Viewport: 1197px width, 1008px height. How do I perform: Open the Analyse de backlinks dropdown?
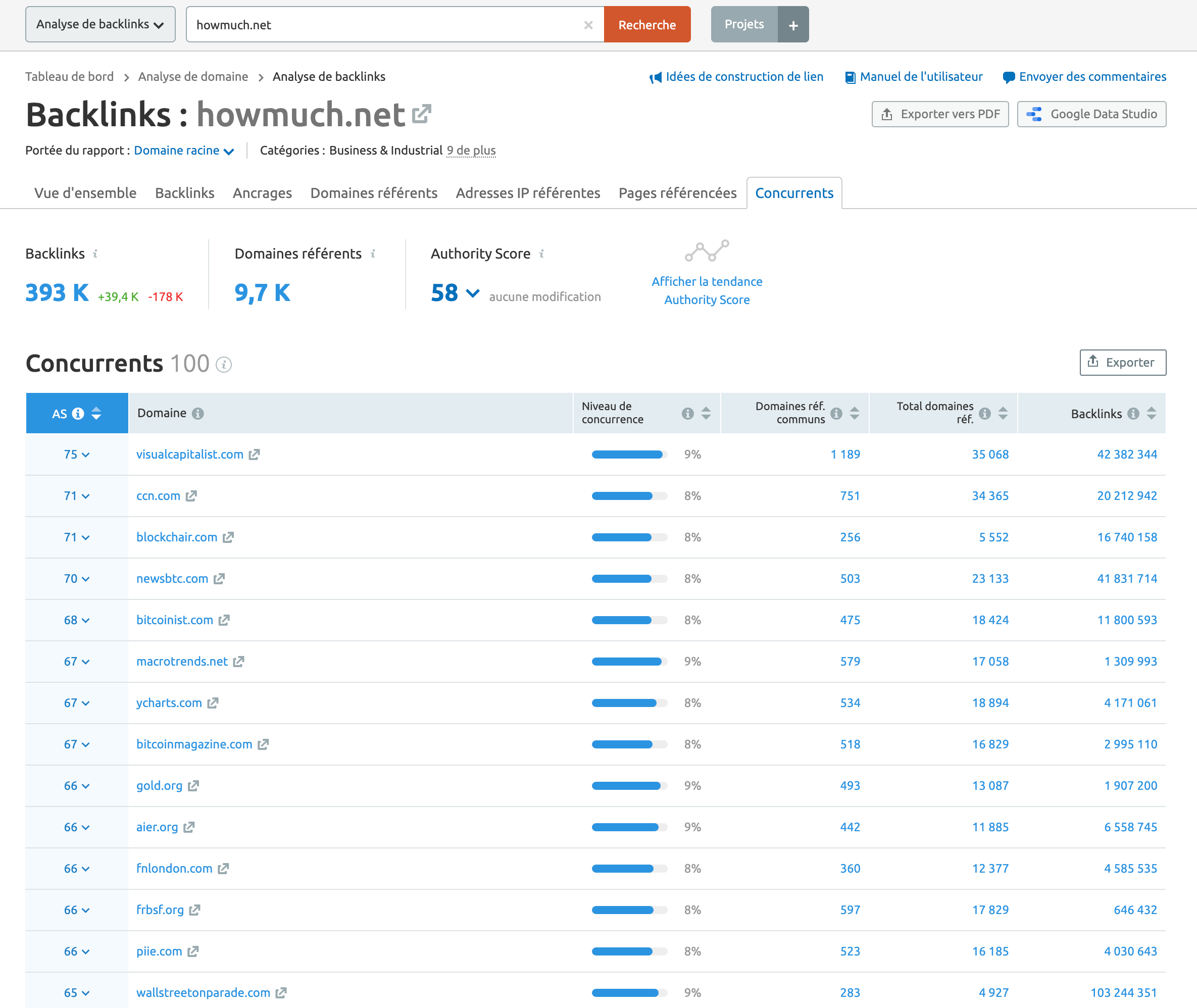[101, 25]
